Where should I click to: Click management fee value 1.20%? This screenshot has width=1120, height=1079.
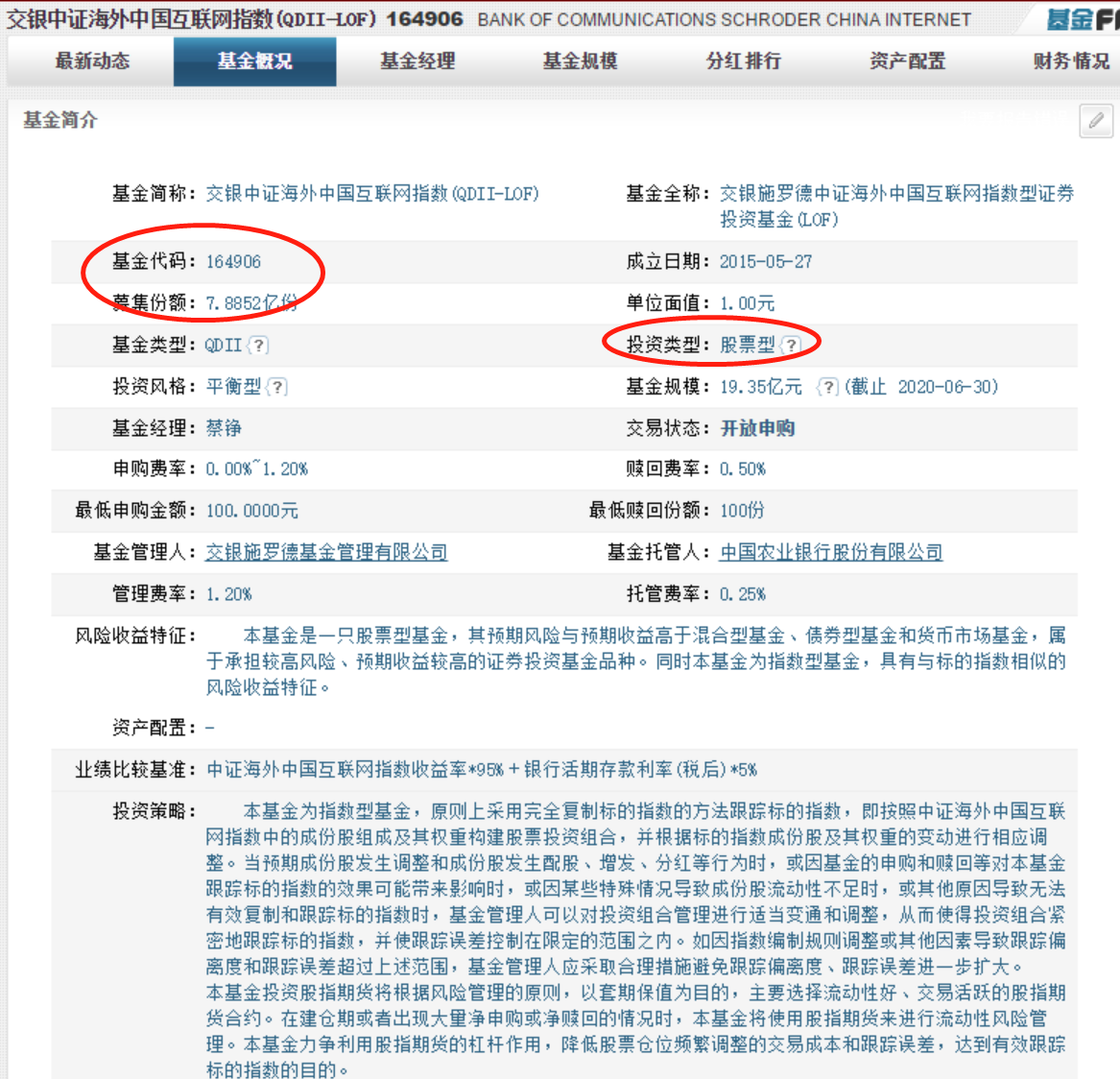coord(228,594)
